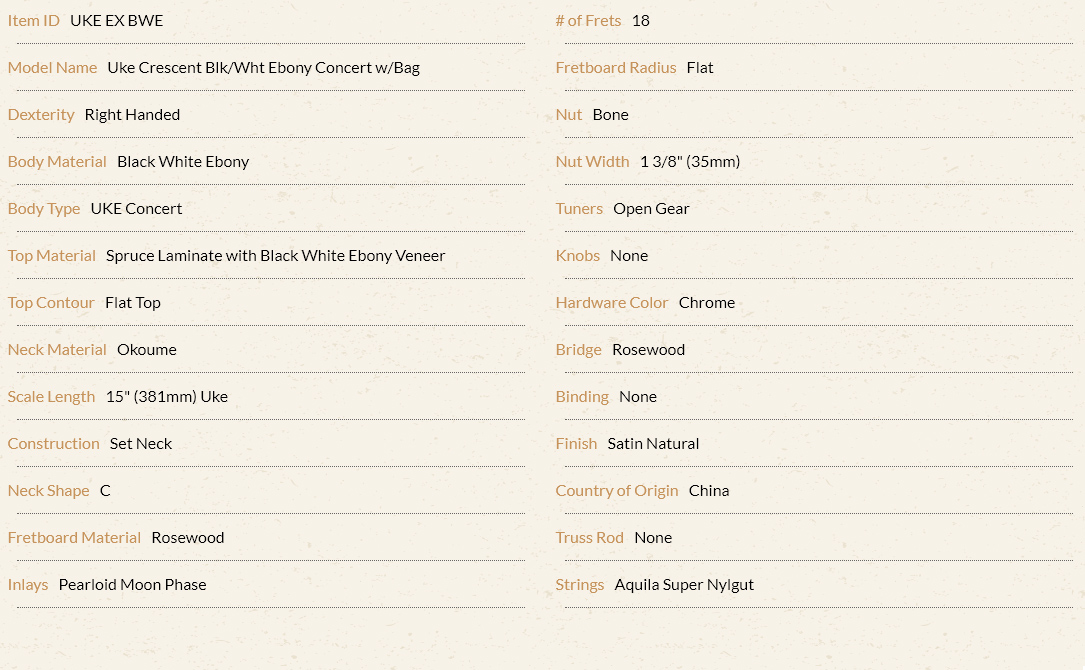This screenshot has width=1085, height=670.
Task: Click the Body Material label
Action: coord(57,162)
